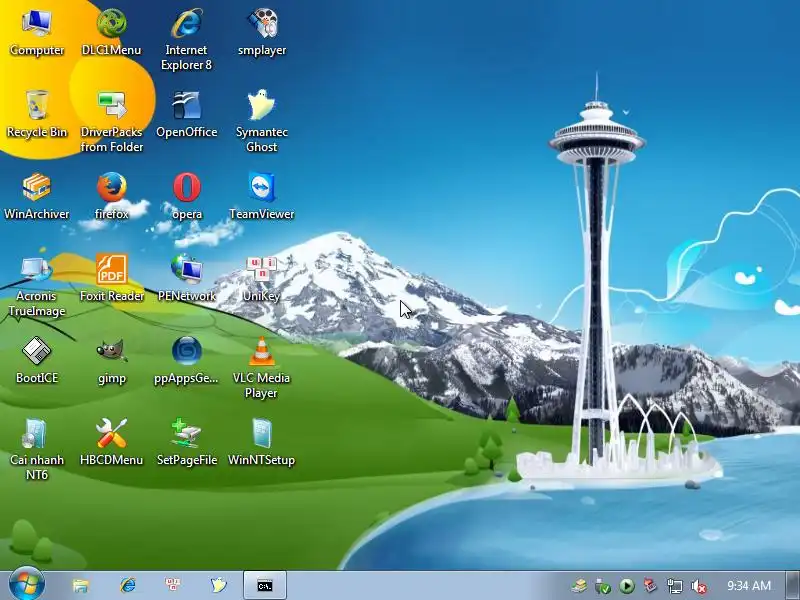800x600 pixels.
Task: Open Internet Explorer 8 desktop shortcut
Action: [x=186, y=39]
